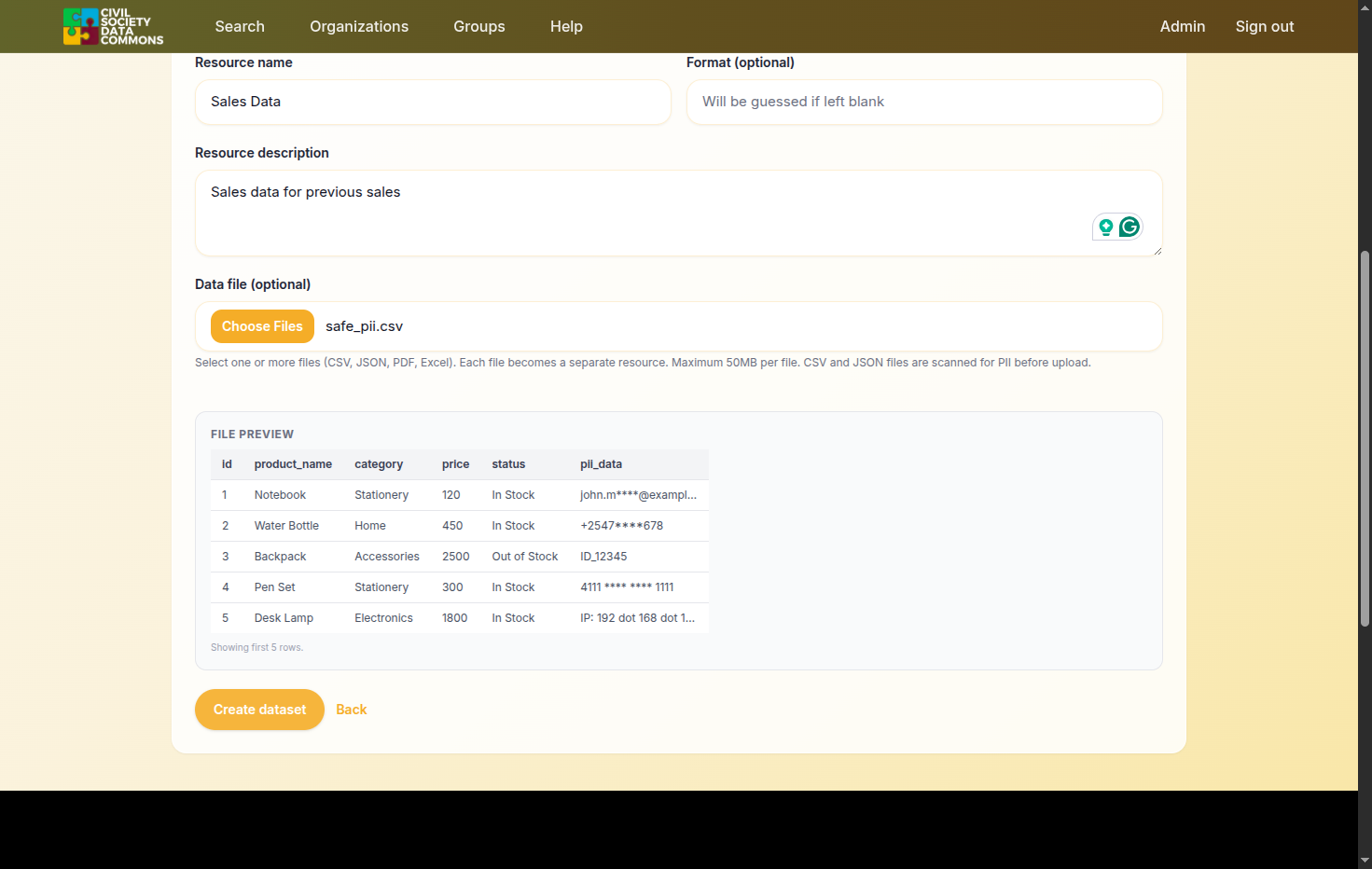This screenshot has width=1372, height=869.
Task: Click the masked email john.m**** cell
Action: pyautogui.click(x=638, y=495)
